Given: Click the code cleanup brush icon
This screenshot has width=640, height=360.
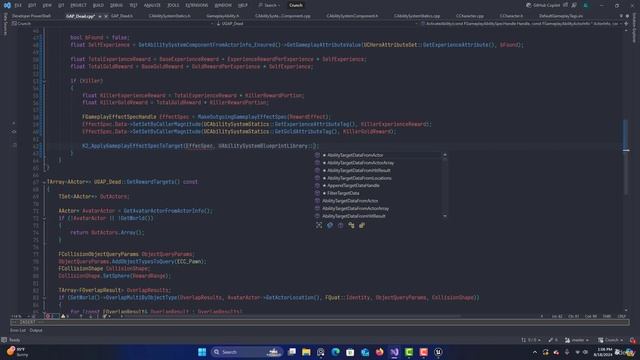Looking at the screenshot, I should tap(105, 316).
